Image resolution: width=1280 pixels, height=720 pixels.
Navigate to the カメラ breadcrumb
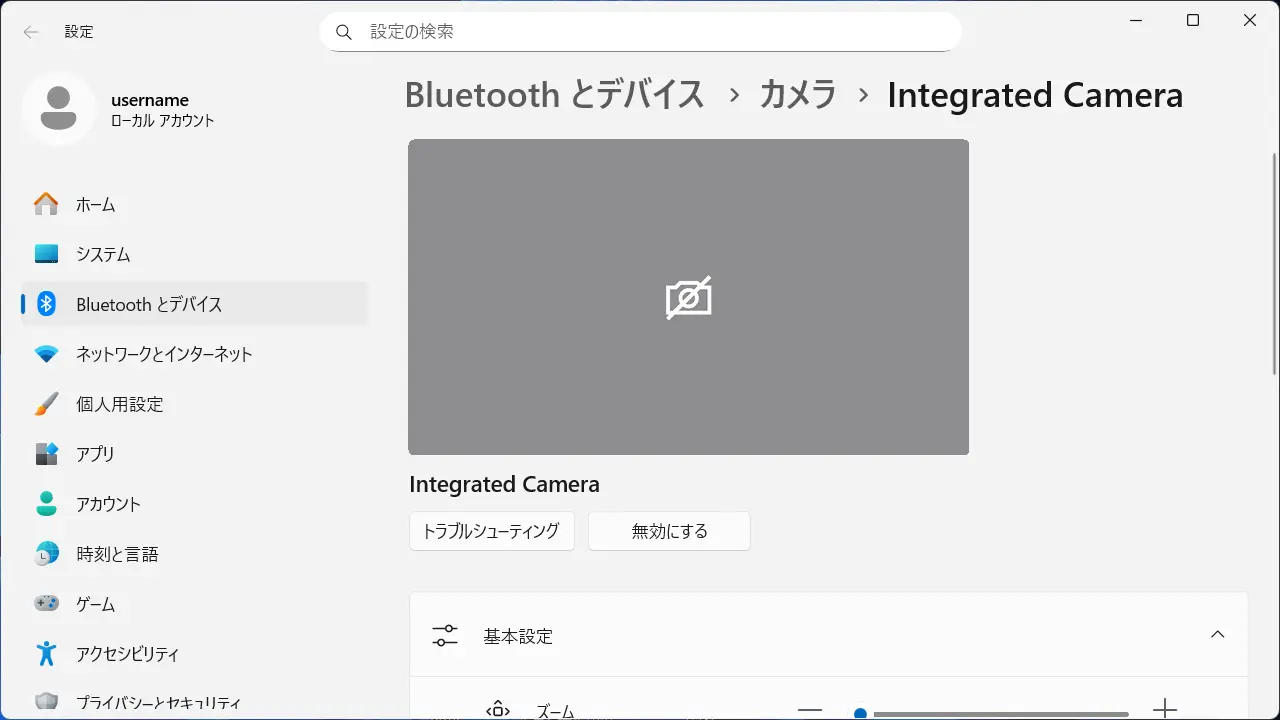pos(797,95)
